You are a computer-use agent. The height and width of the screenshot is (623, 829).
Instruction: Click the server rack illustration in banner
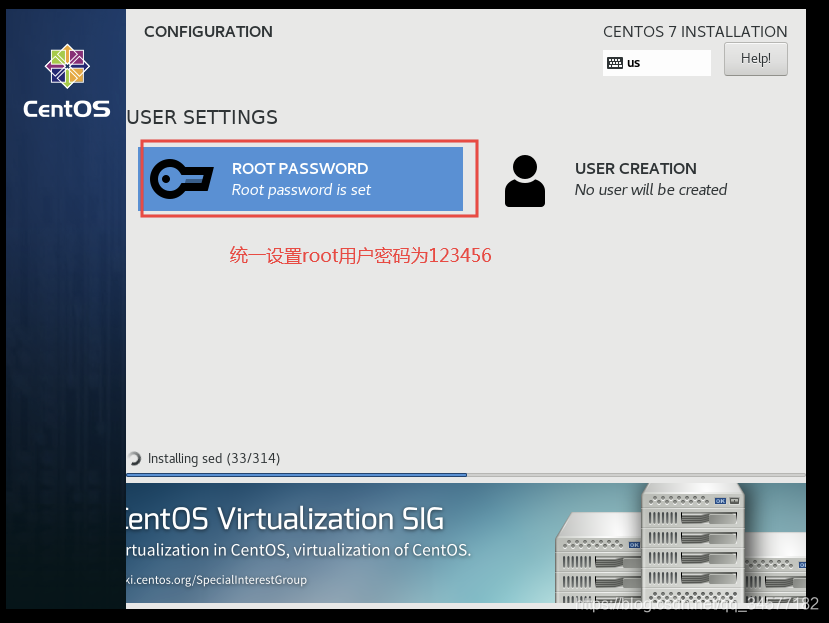[680, 543]
